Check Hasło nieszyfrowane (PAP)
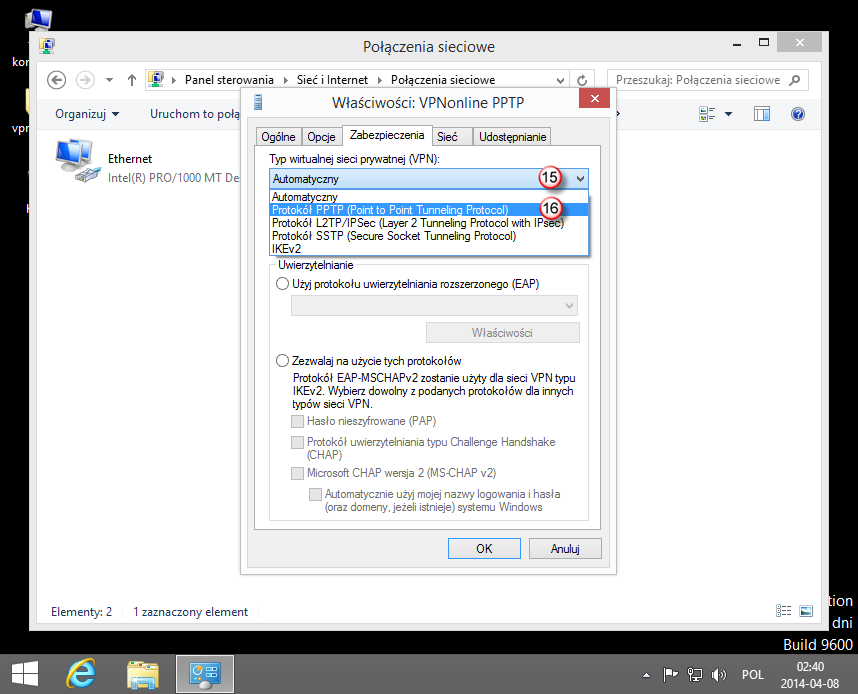Screen dimensions: 858x694 click(297, 421)
